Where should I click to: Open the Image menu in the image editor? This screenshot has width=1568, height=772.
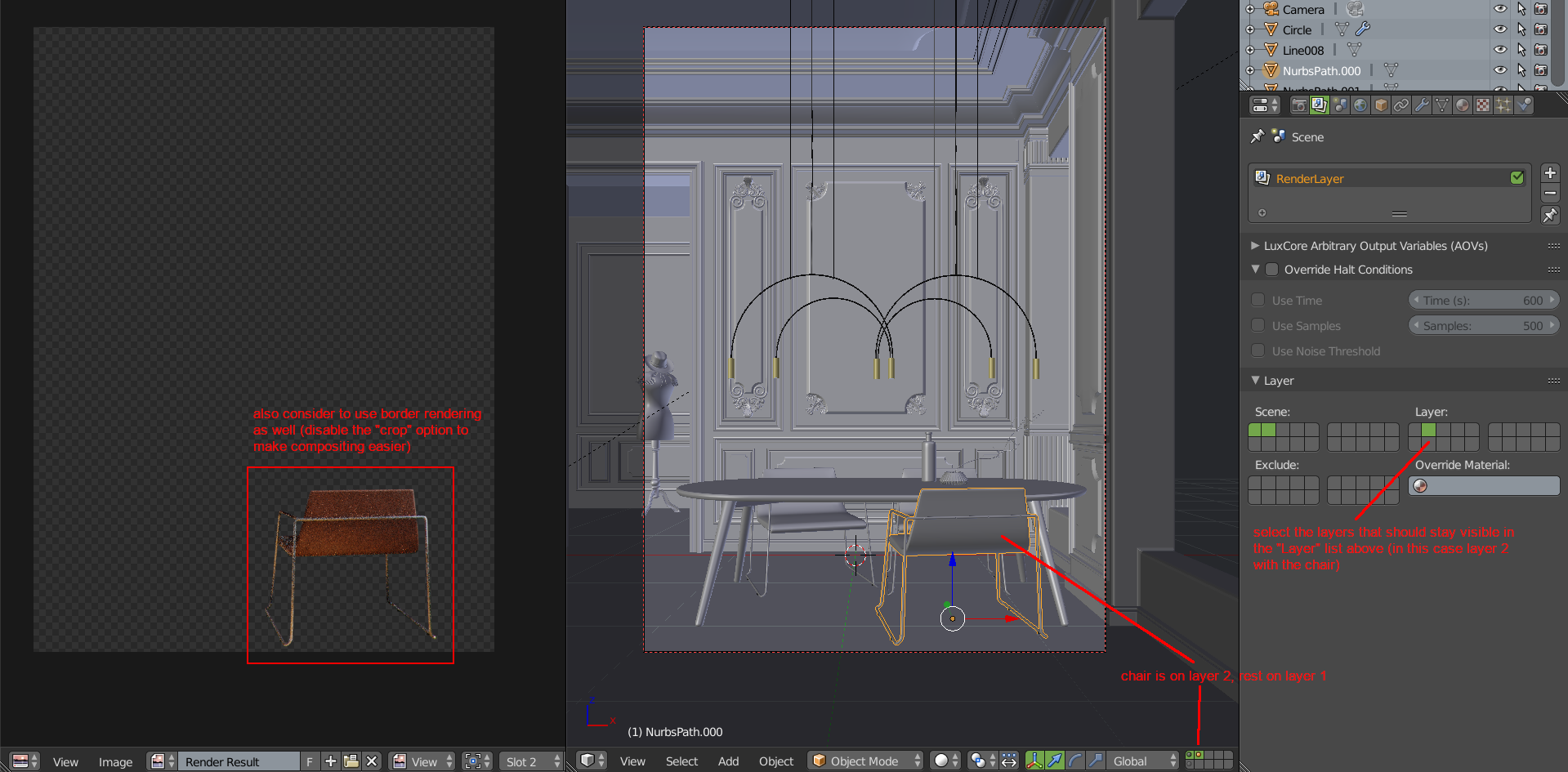116,761
